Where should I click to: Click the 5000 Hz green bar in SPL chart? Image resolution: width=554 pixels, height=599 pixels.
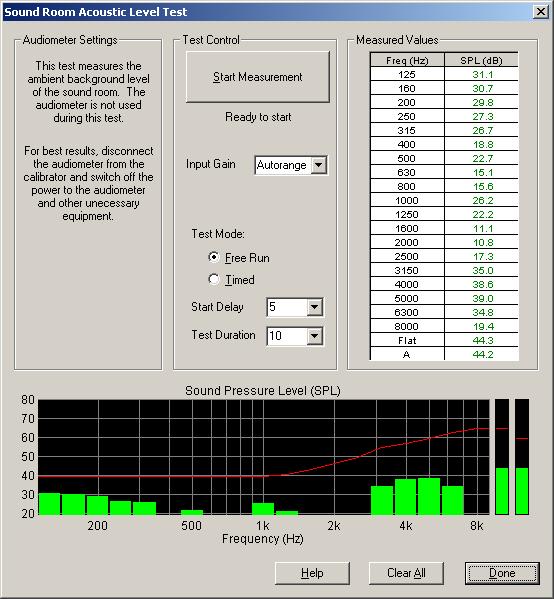(x=429, y=496)
